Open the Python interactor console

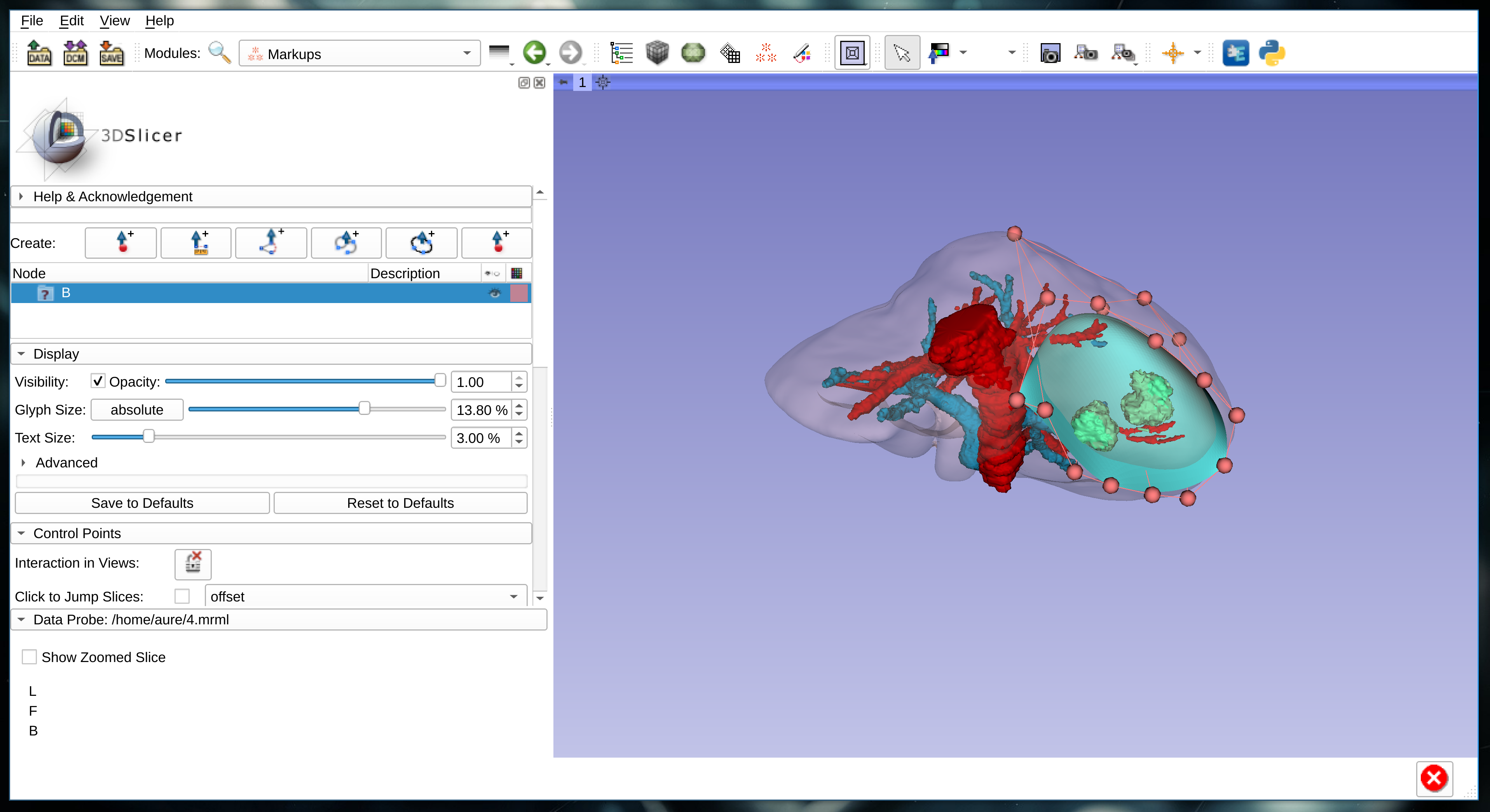[x=1272, y=52]
